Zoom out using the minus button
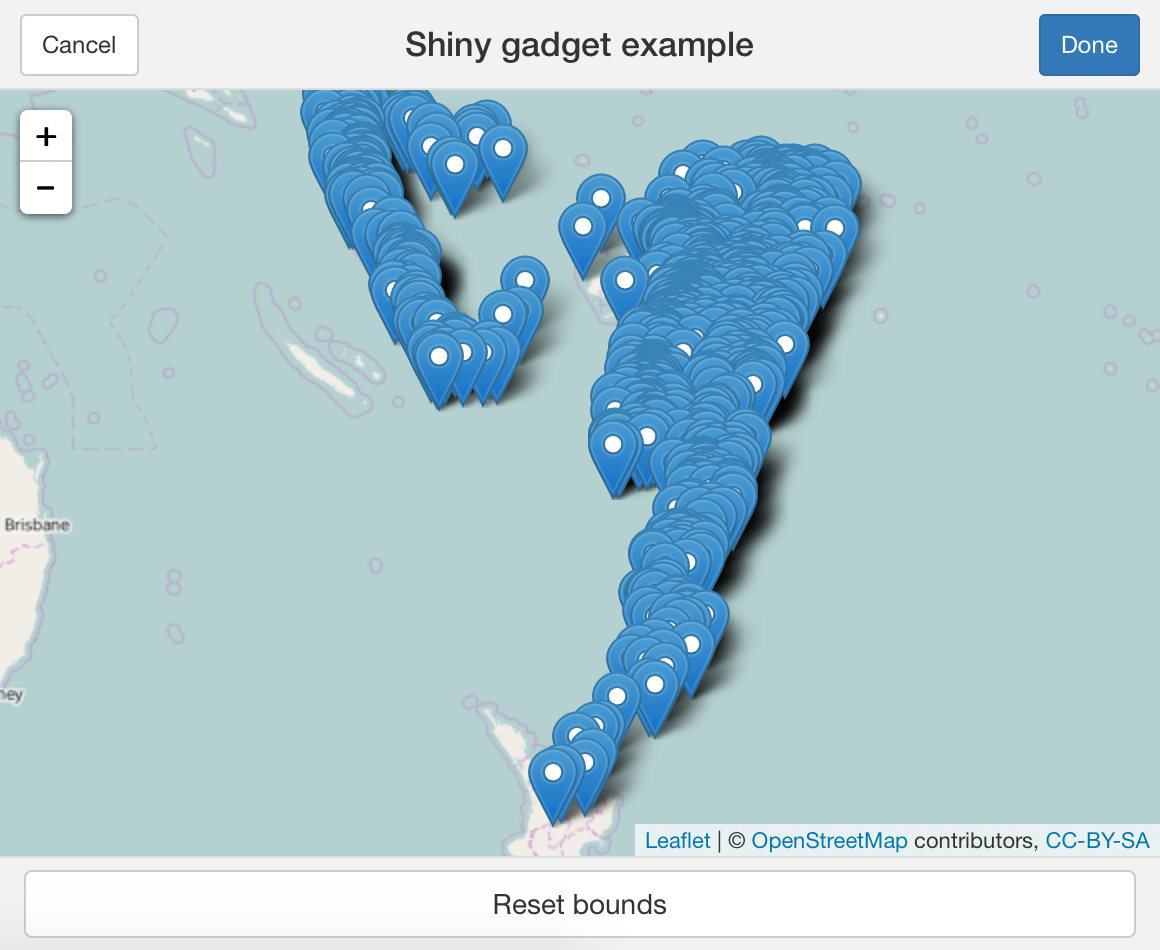This screenshot has width=1160, height=950. [46, 188]
